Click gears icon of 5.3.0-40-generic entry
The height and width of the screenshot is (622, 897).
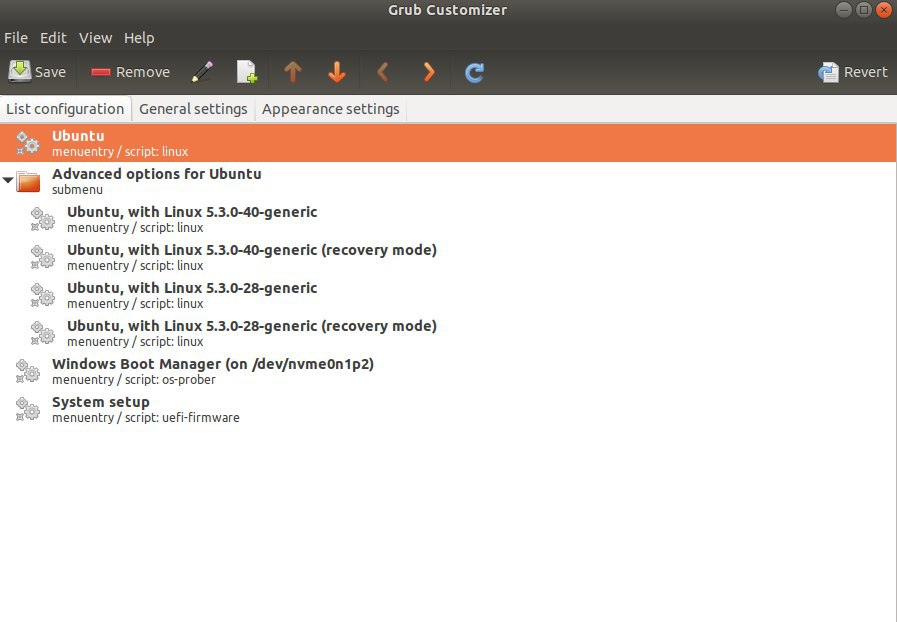click(42, 219)
